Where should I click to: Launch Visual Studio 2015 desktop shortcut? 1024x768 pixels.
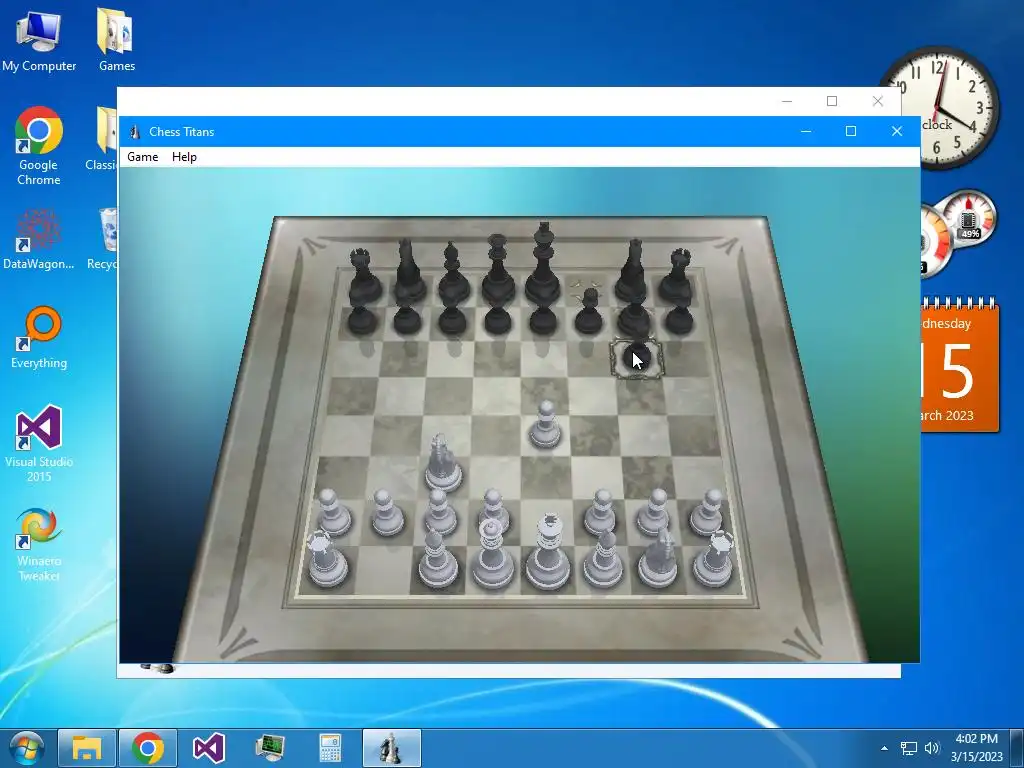point(39,443)
